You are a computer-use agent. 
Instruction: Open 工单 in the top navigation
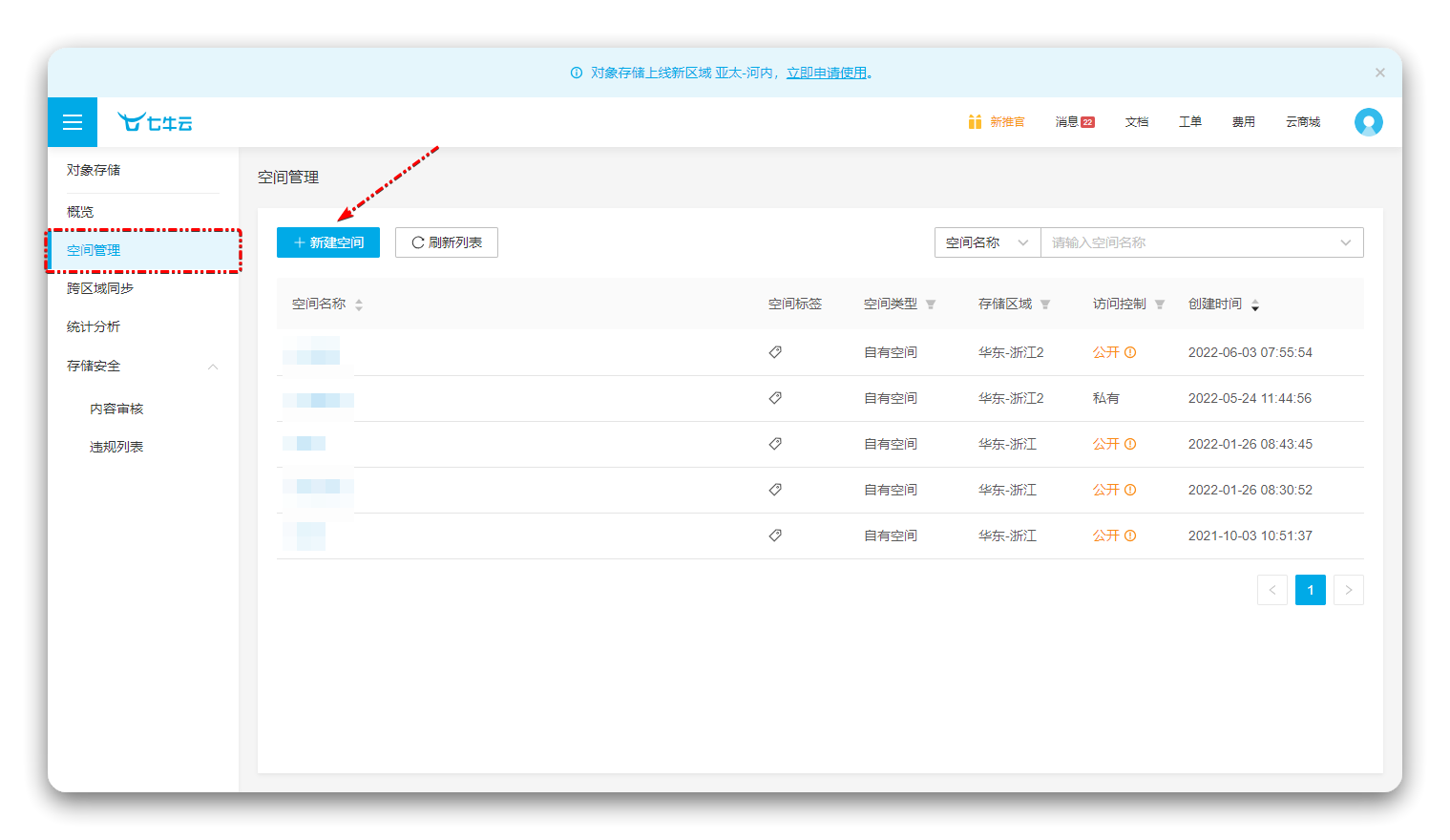click(1190, 122)
